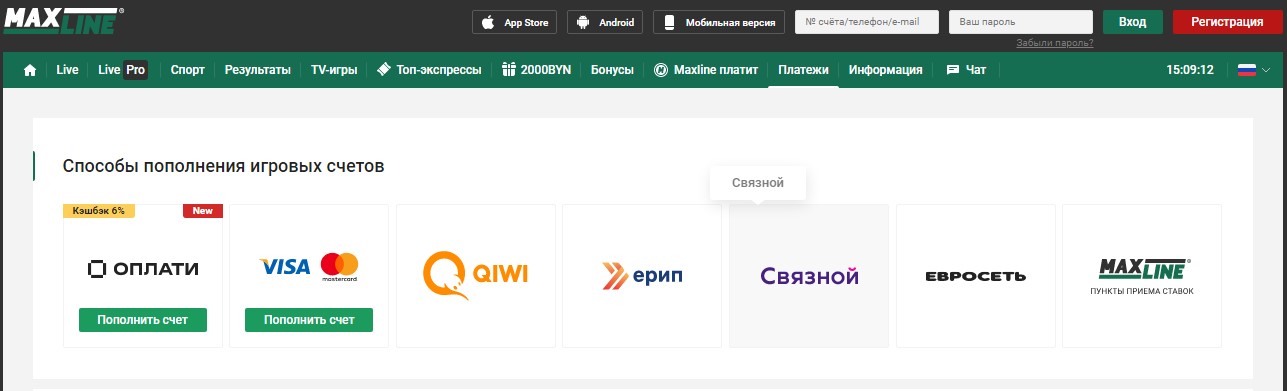
Task: Click the Maxline logo at top left
Action: pyautogui.click(x=63, y=20)
